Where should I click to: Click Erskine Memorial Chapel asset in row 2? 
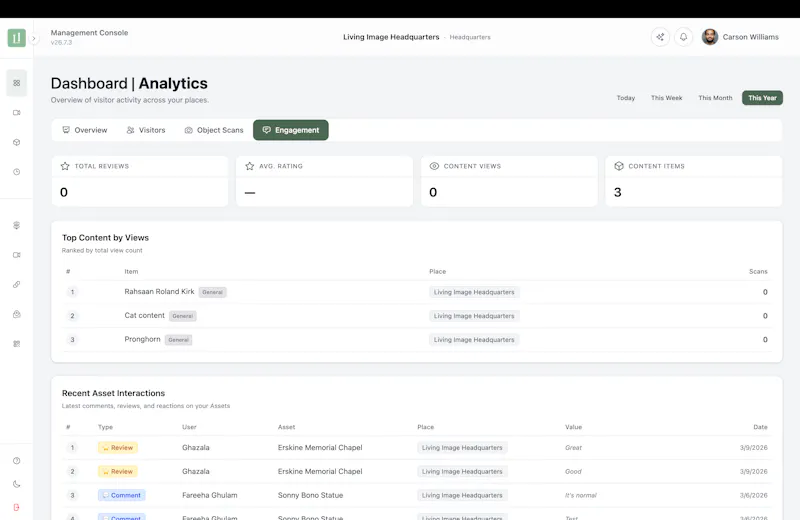pyautogui.click(x=320, y=472)
